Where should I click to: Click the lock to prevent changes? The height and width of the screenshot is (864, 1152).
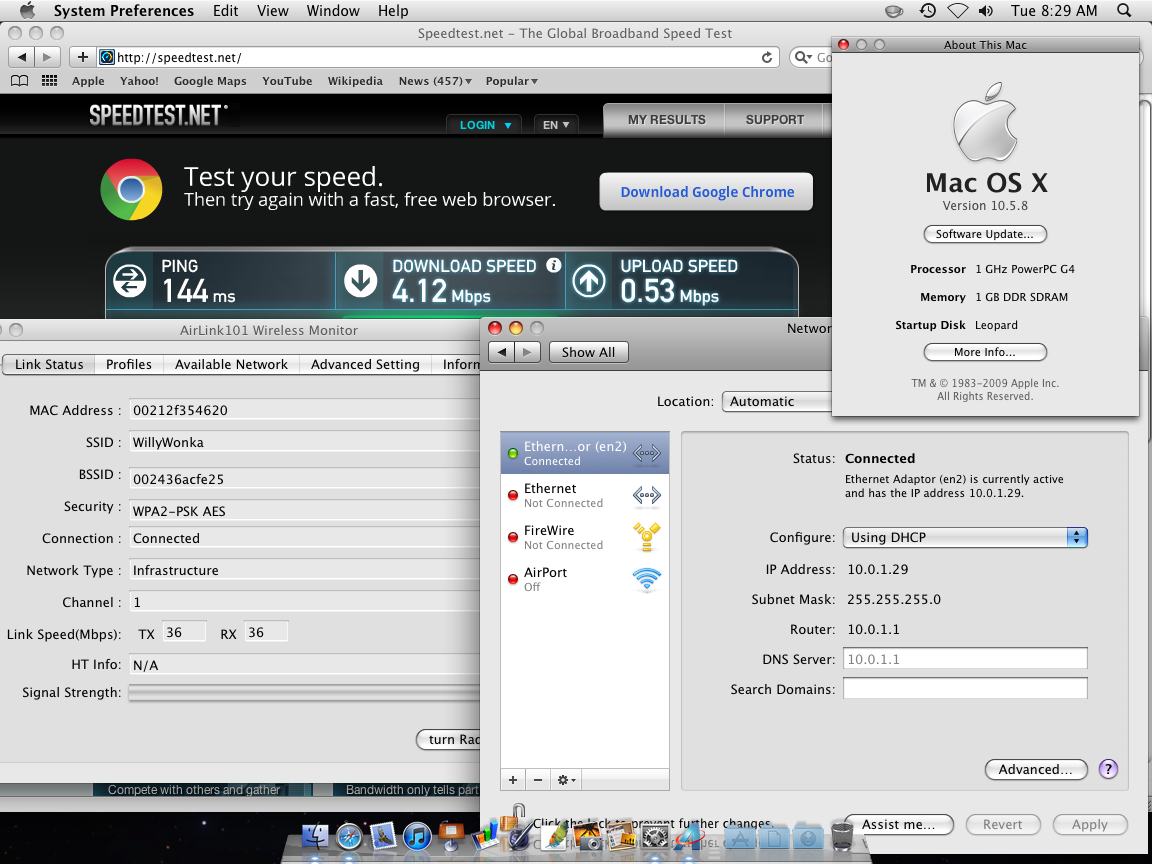[x=513, y=817]
